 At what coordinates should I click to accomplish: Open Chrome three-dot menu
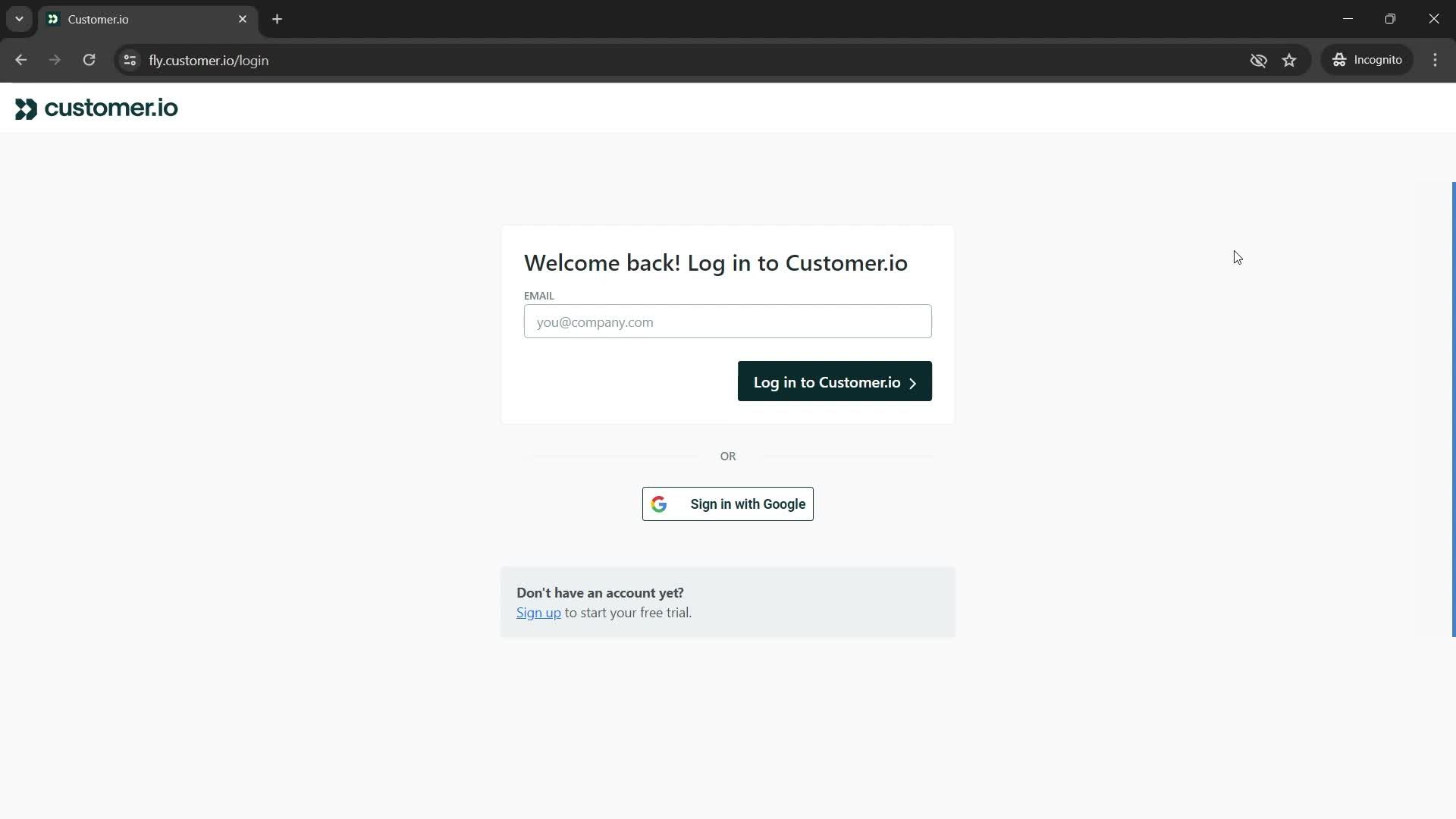[x=1435, y=60]
